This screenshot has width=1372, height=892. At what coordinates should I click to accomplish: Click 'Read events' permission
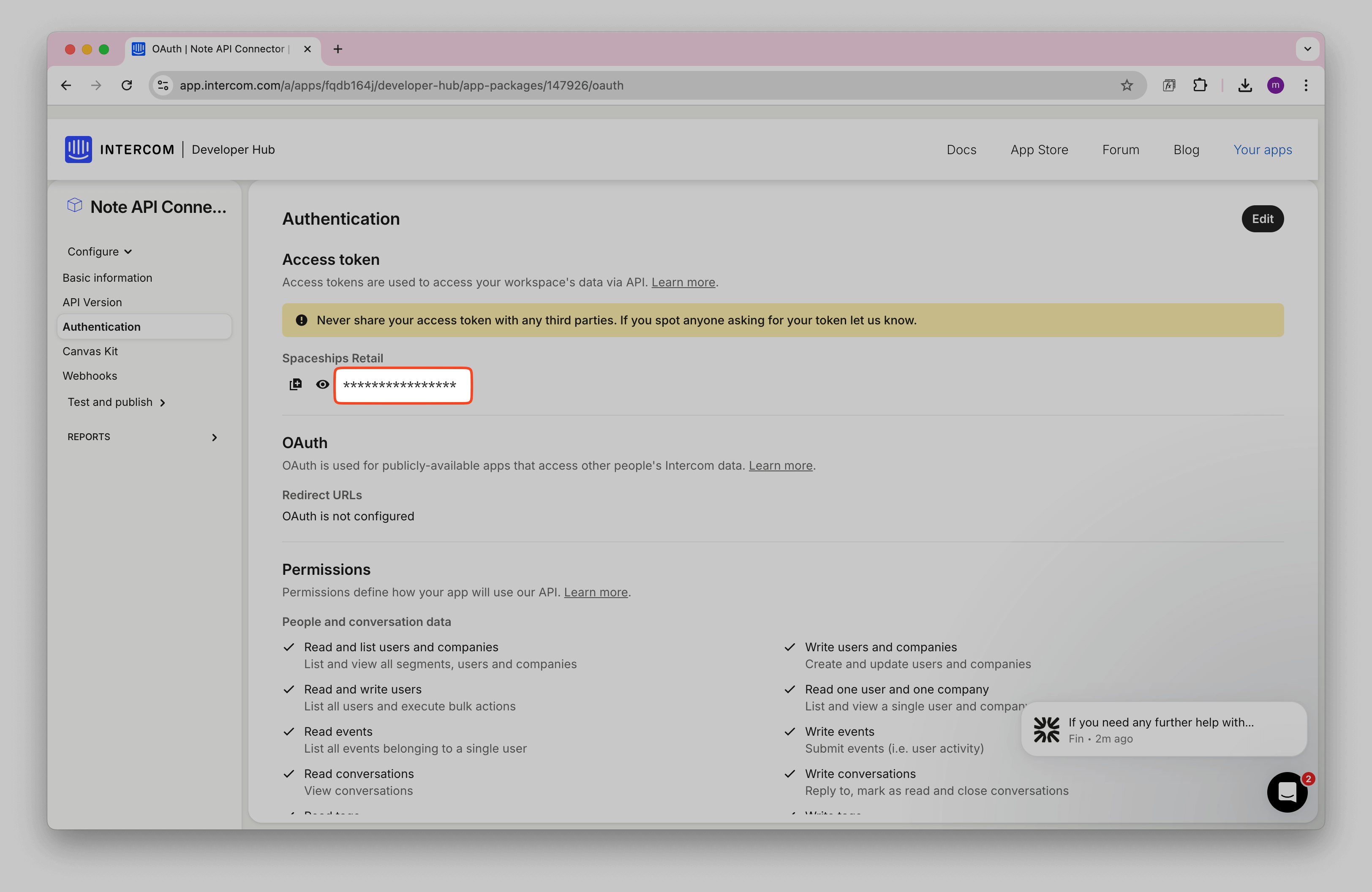(338, 732)
